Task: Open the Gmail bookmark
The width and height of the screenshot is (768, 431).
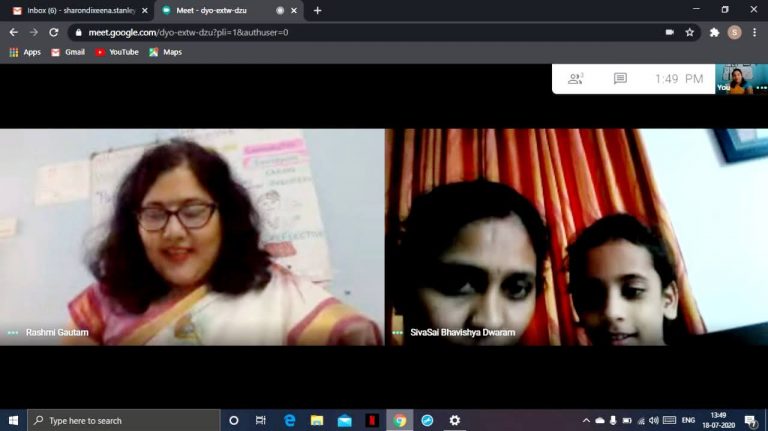Action: pyautogui.click(x=68, y=52)
